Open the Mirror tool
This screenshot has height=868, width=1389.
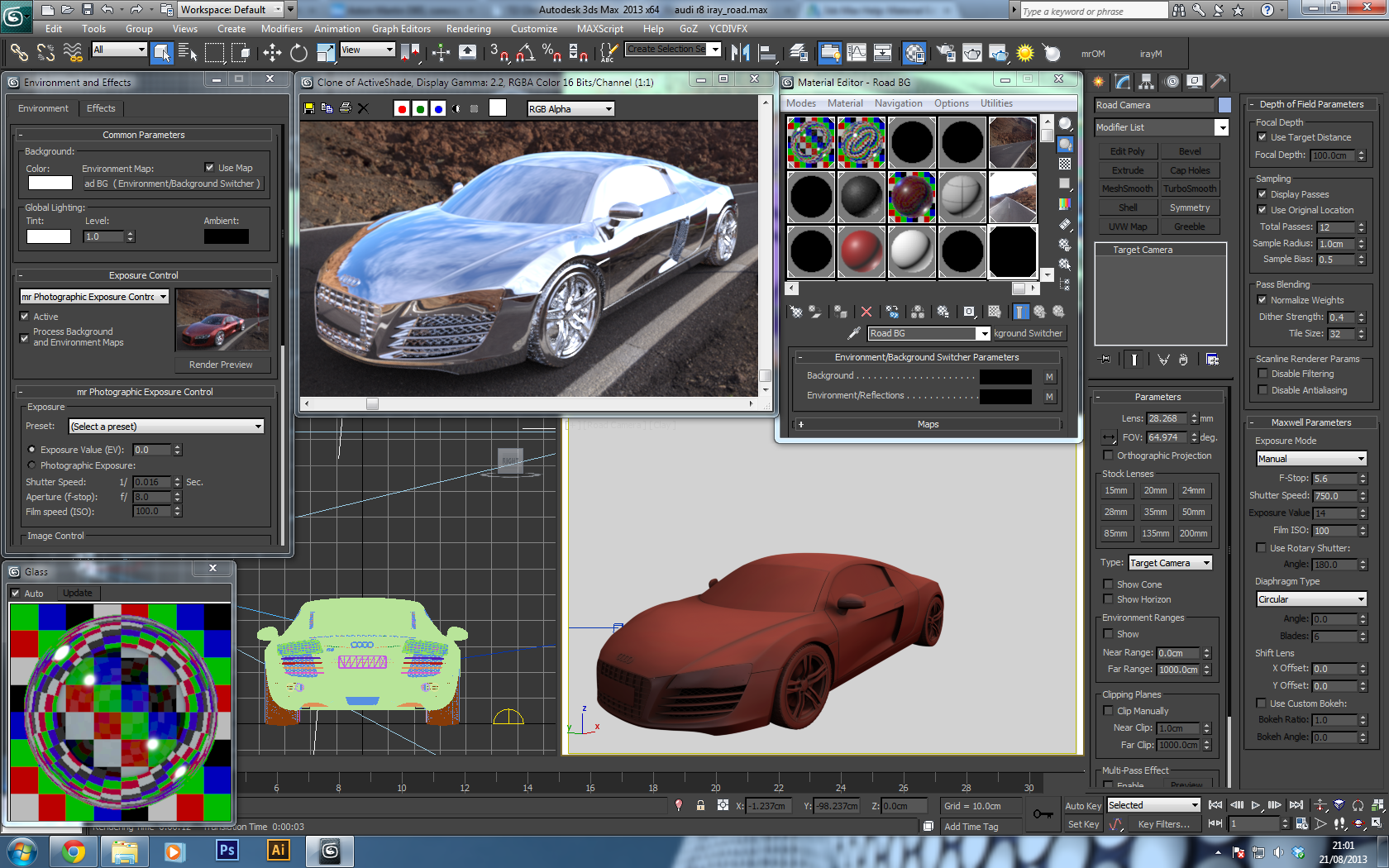[x=740, y=53]
